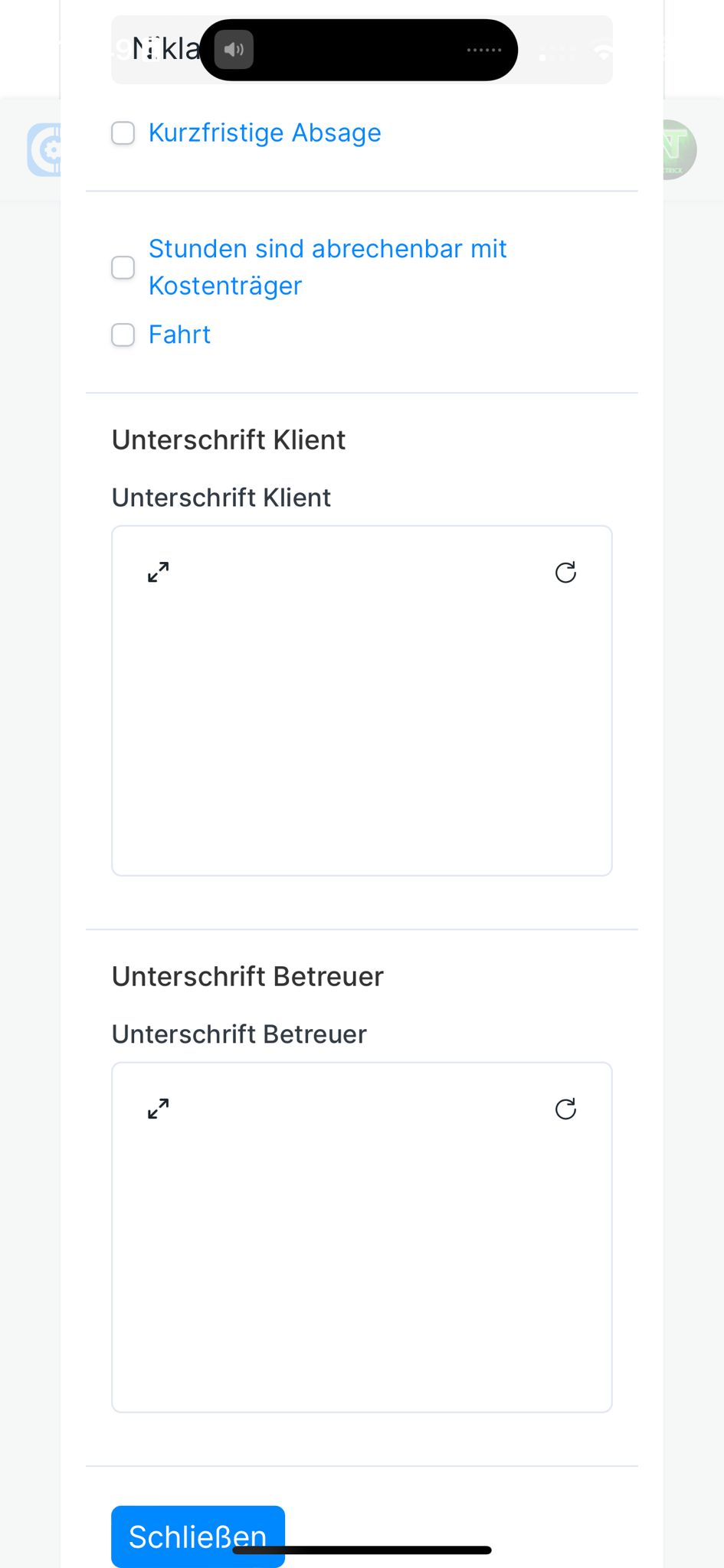The width and height of the screenshot is (724, 1568).
Task: Clear the Unterschrift Betreuer signature
Action: coord(565,1109)
